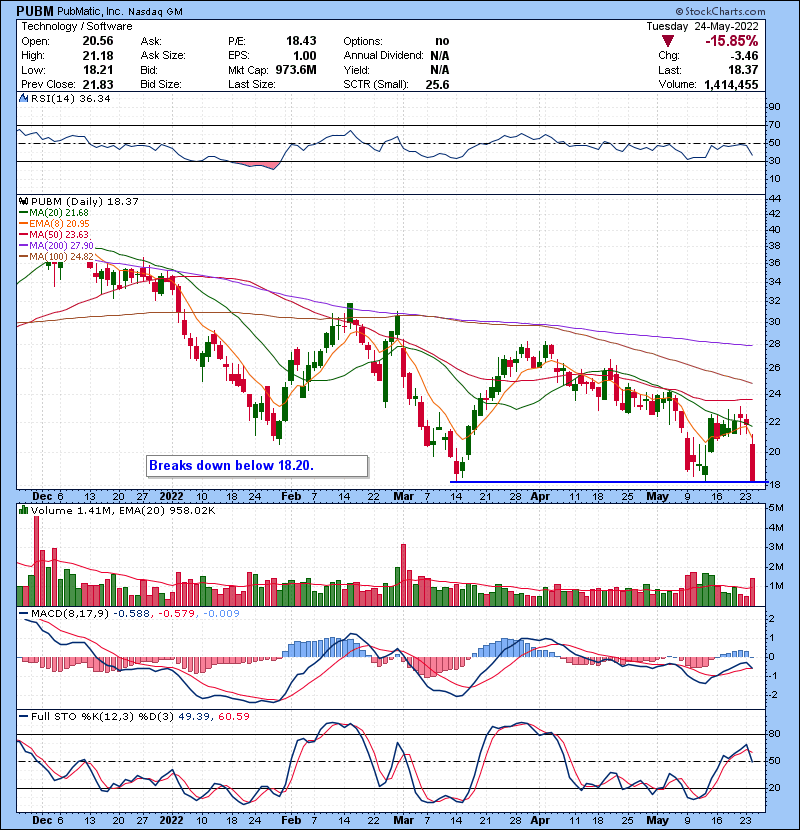
Task: Click the RSI(14) 36.34 legend text
Action: click(70, 98)
